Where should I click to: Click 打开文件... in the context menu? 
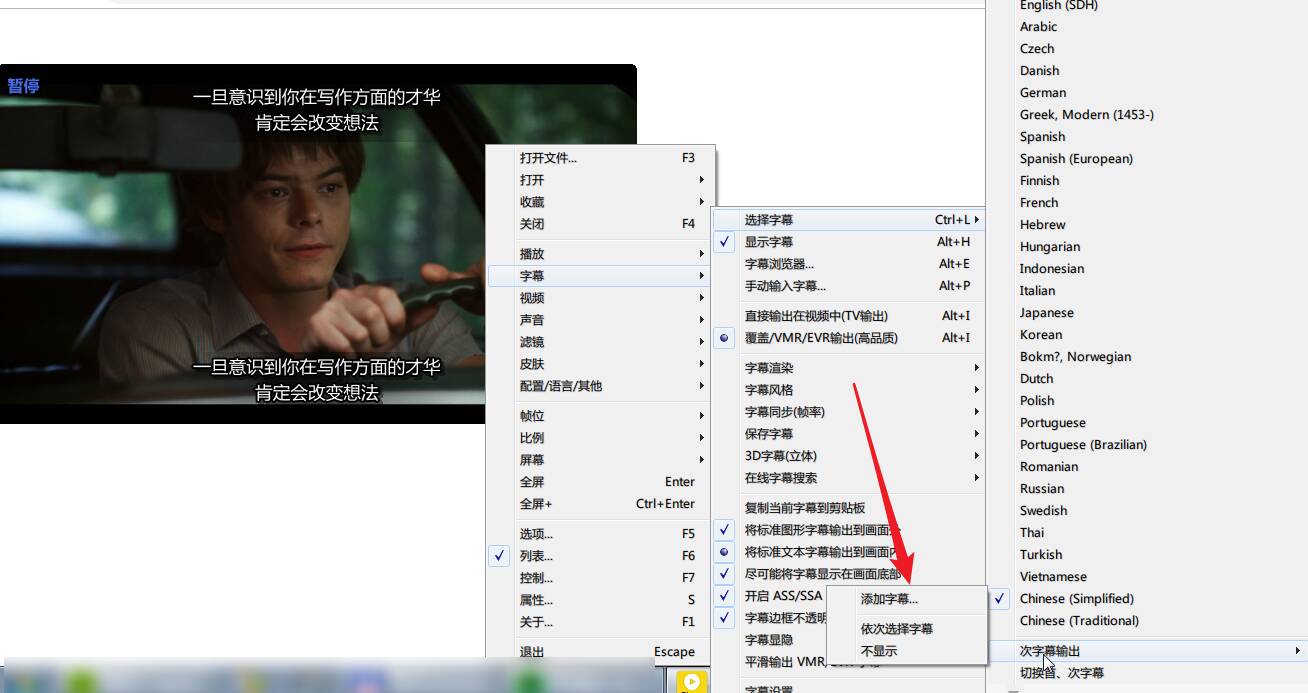coord(548,158)
